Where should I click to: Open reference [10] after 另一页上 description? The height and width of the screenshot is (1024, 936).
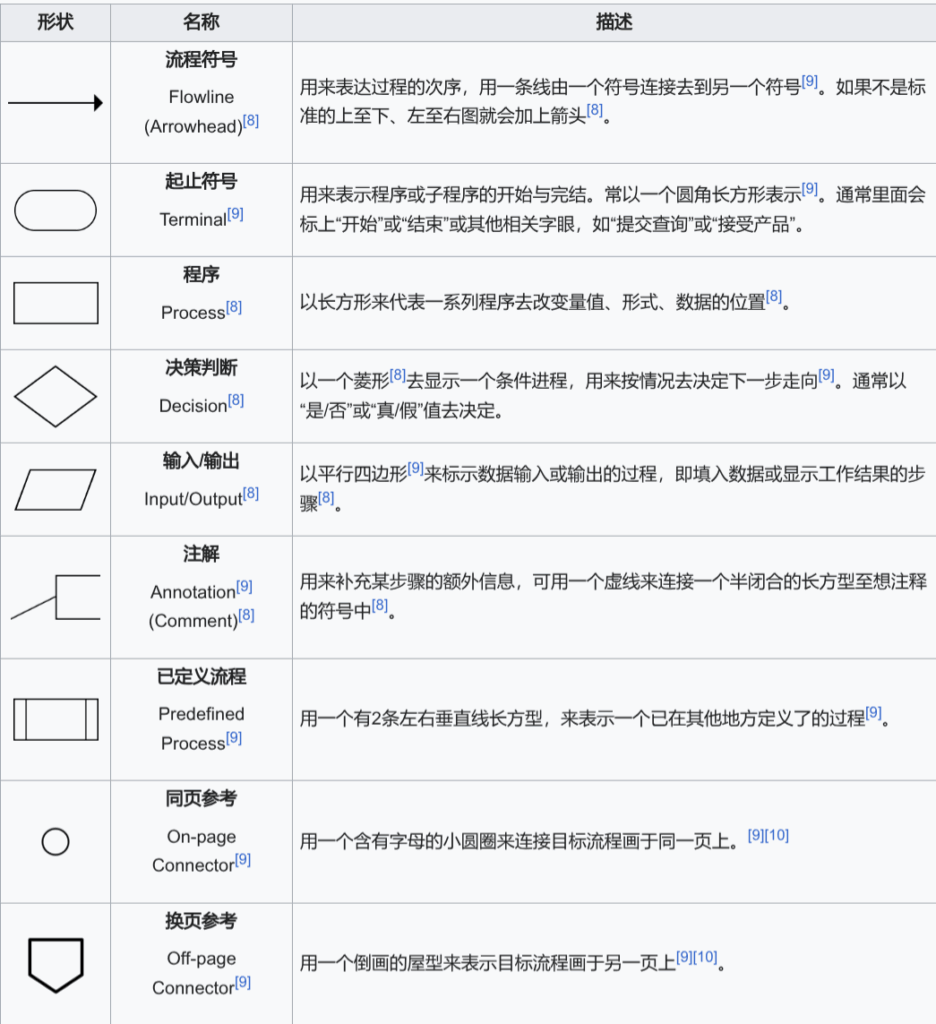705,957
